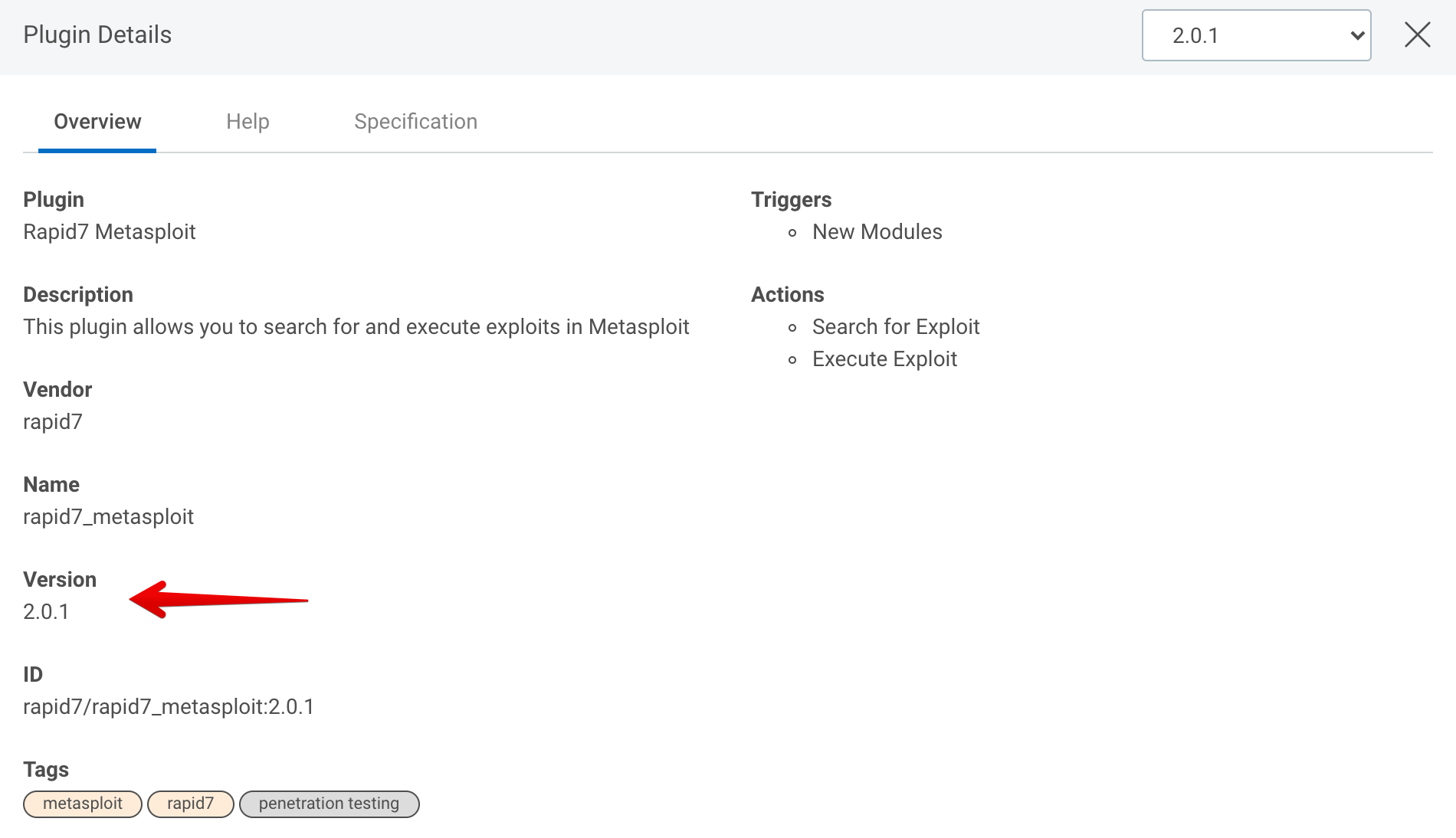Click the plugin ID rapid7/rapid7_metasploit:2.0.1 text
1456x838 pixels.
point(169,706)
